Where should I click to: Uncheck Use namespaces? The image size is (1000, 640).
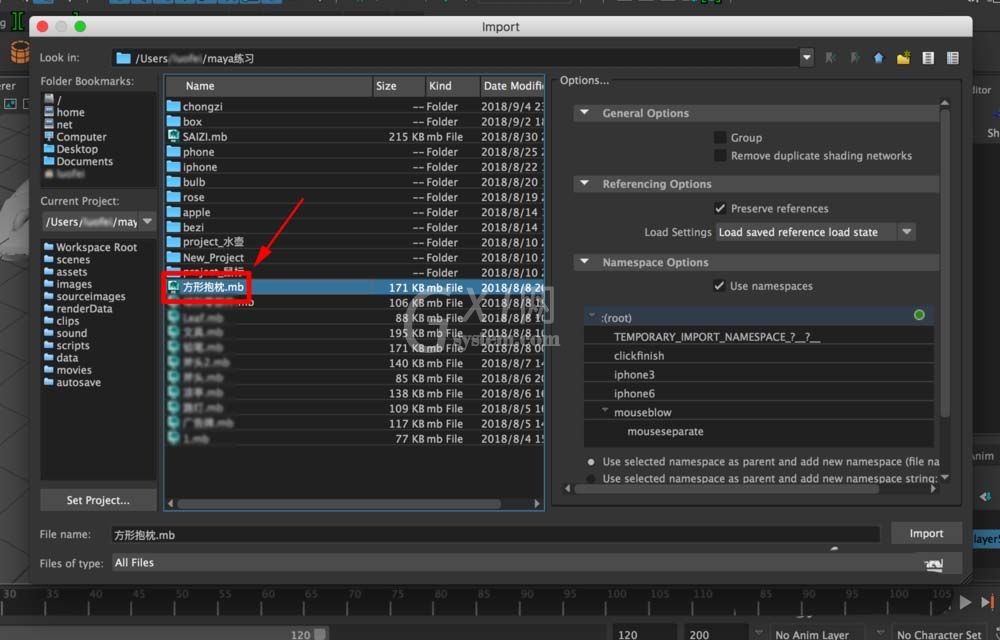719,286
